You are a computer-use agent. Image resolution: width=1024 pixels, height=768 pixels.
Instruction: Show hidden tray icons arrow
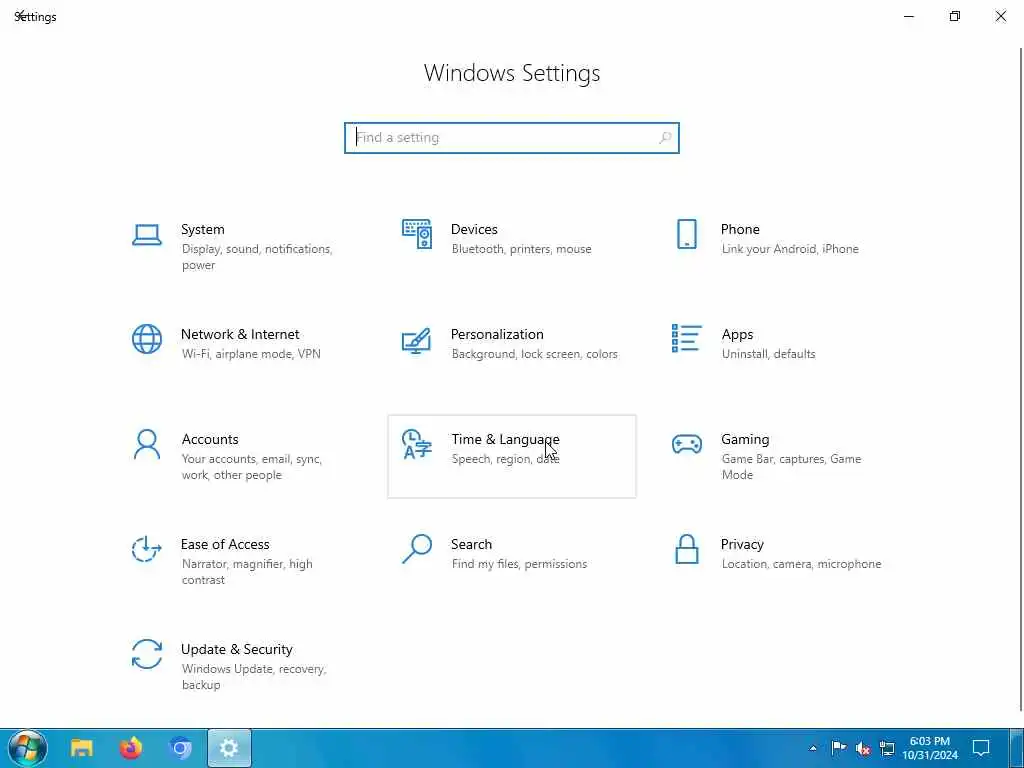pos(813,748)
